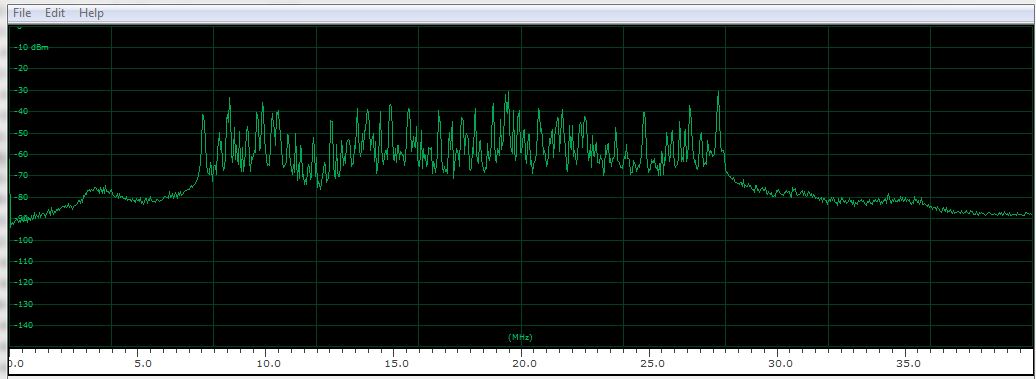
Task: Click the (MHz) axis unit label
Action: tap(520, 337)
